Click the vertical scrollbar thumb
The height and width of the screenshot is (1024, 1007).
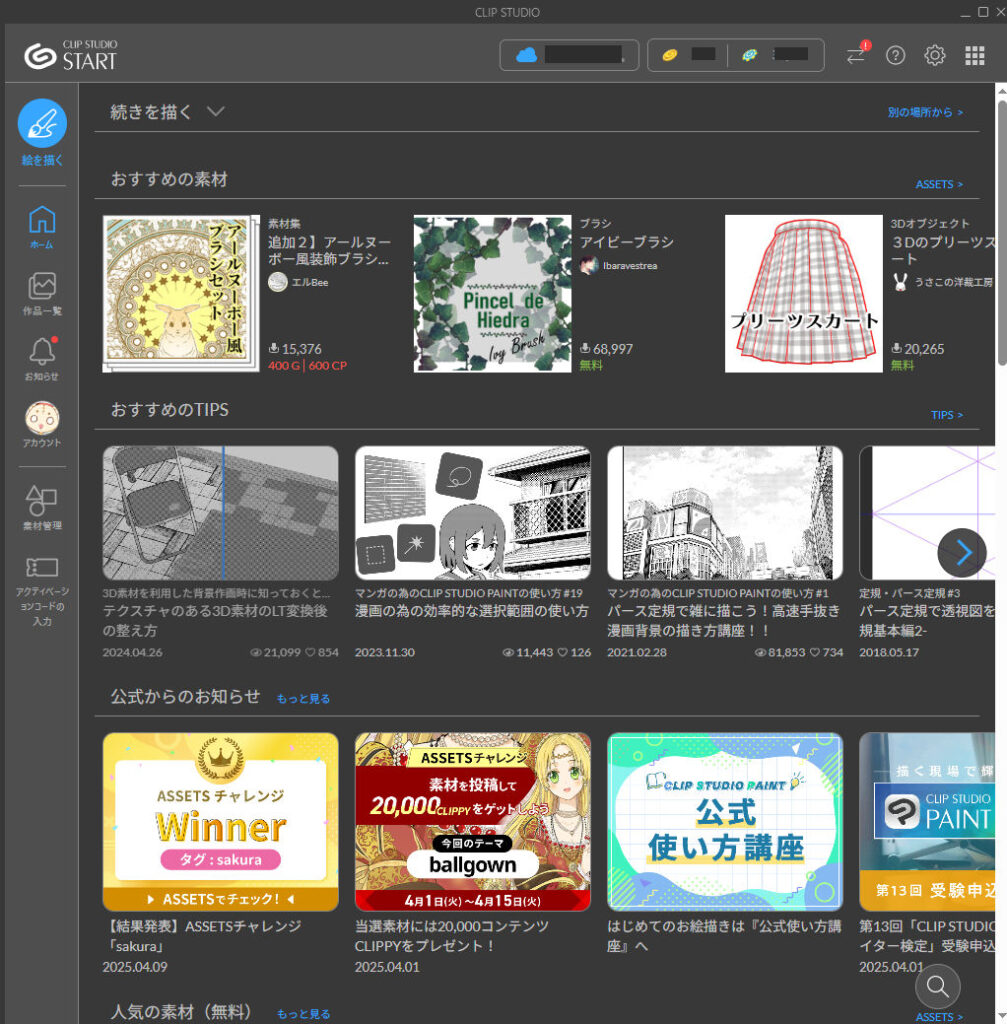pos(1002,232)
